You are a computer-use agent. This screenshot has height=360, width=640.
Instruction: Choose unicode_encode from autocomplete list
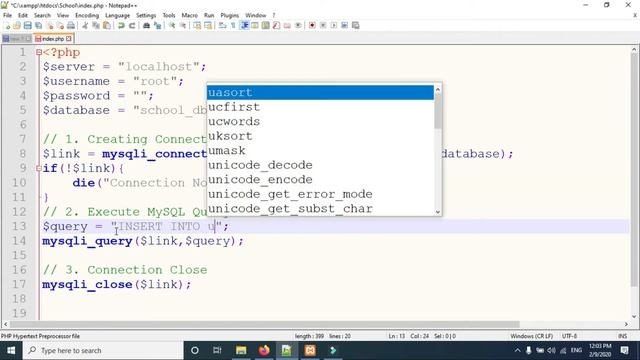320,180
